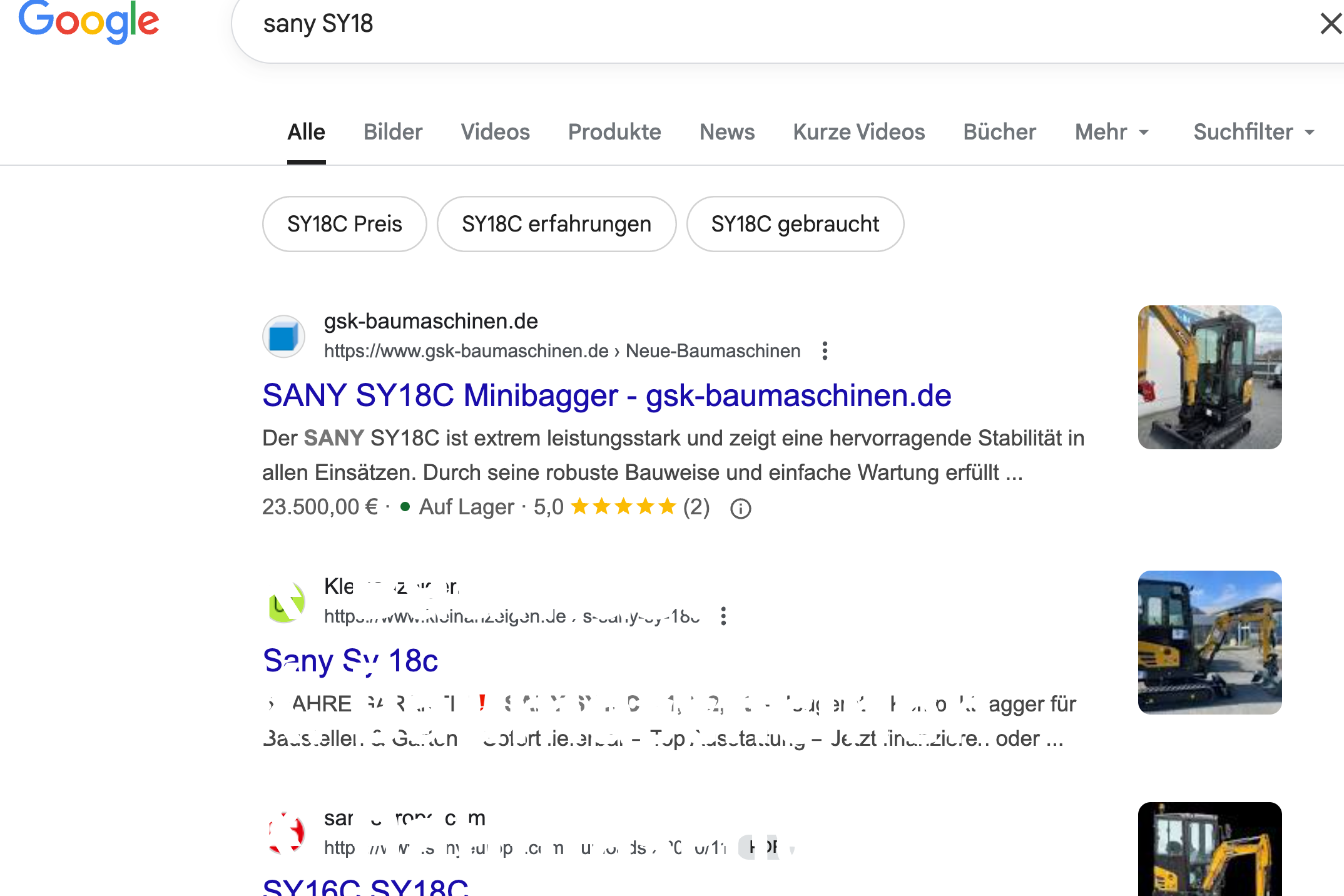Image resolution: width=1344 pixels, height=896 pixels.
Task: Open first result's excavator thumbnail
Action: 1209,377
